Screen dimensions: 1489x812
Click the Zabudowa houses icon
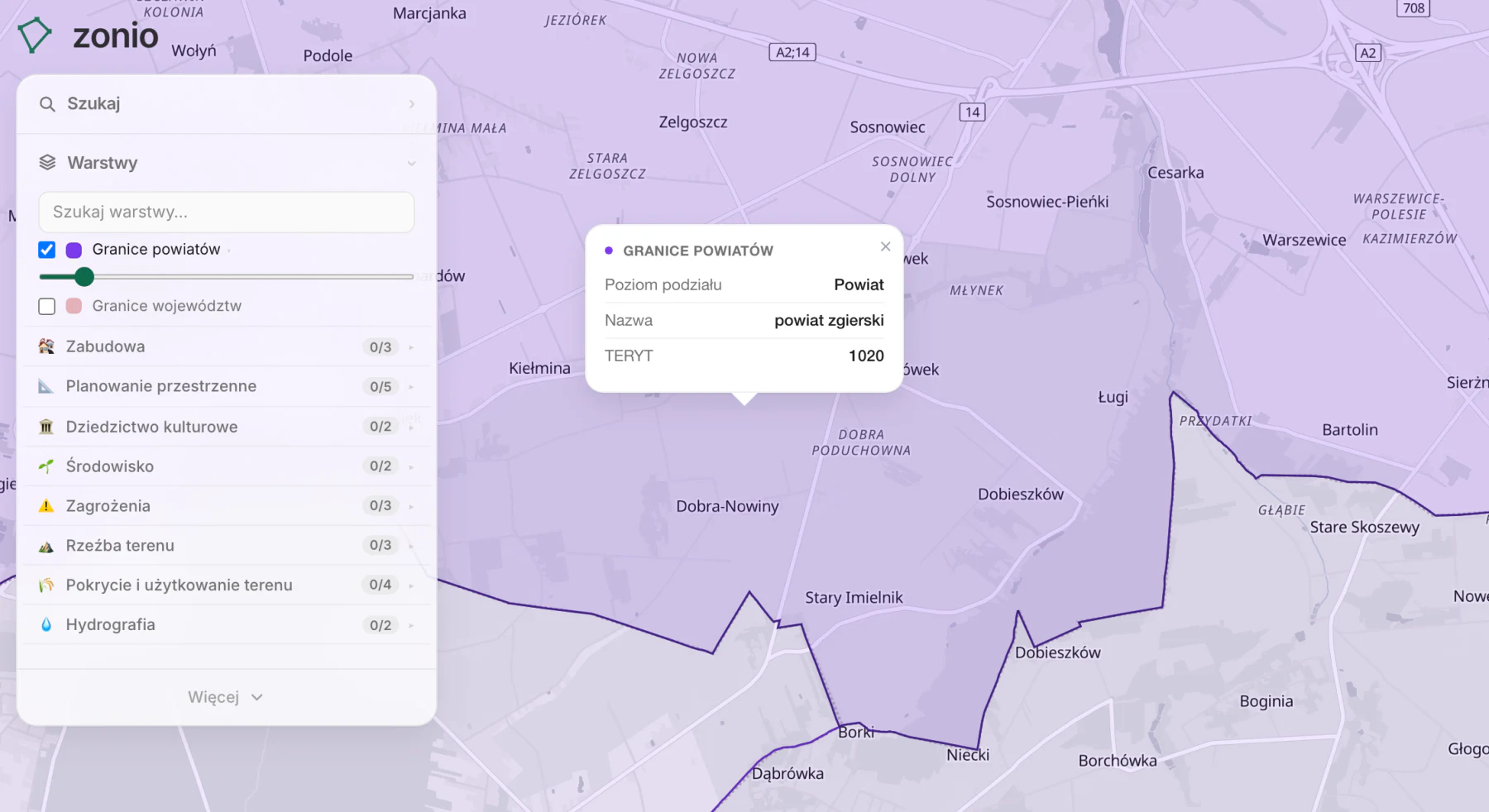[46, 346]
